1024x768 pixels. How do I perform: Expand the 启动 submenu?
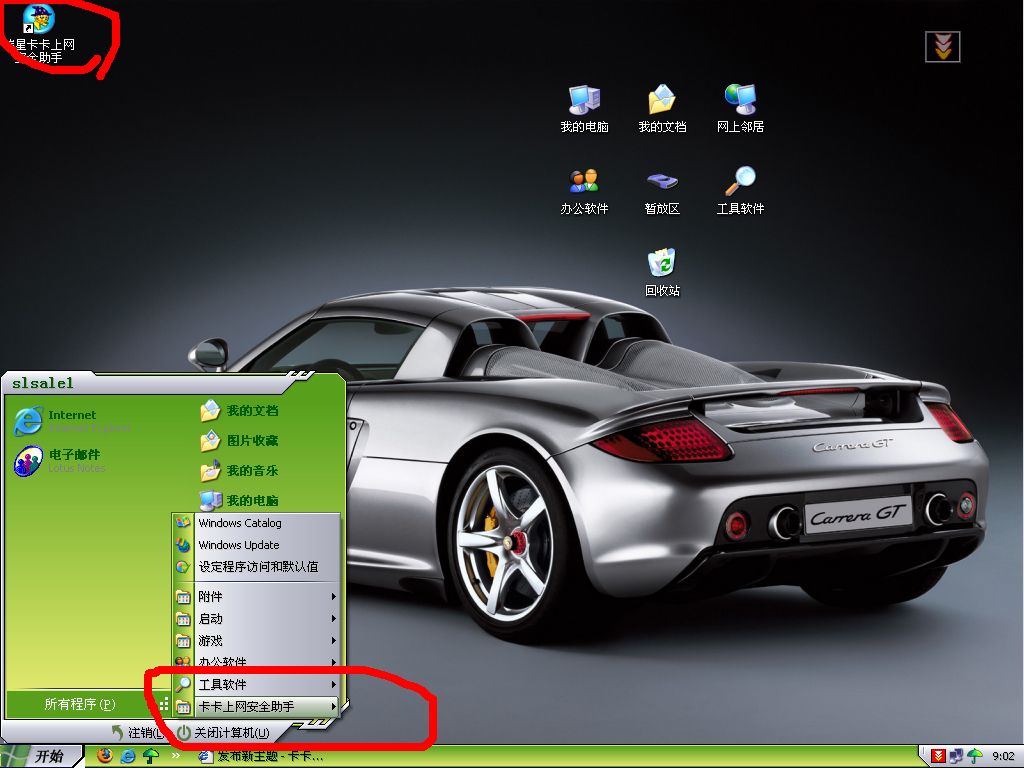pos(256,618)
